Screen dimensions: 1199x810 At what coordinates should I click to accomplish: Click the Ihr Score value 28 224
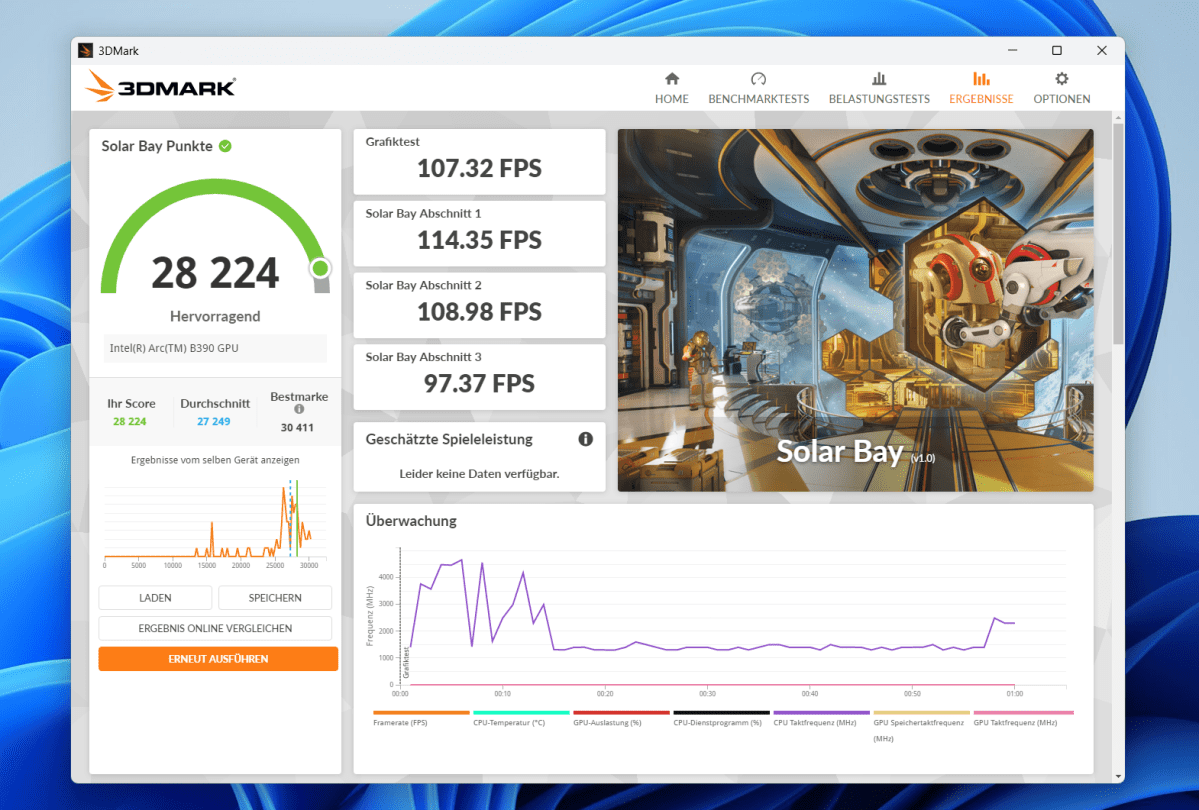[129, 421]
